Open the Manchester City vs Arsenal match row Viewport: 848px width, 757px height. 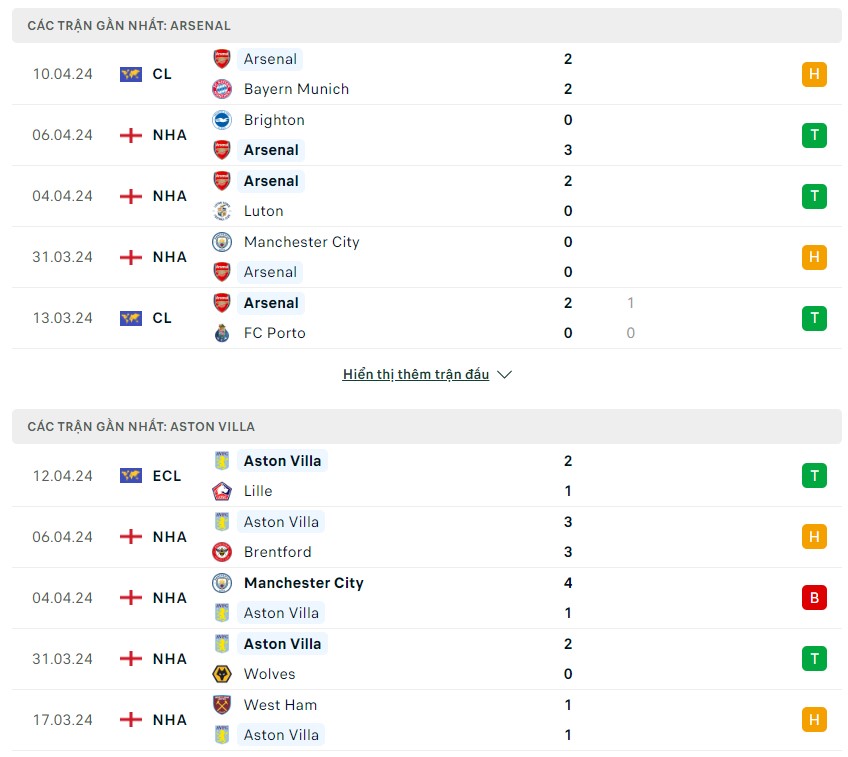pos(427,257)
